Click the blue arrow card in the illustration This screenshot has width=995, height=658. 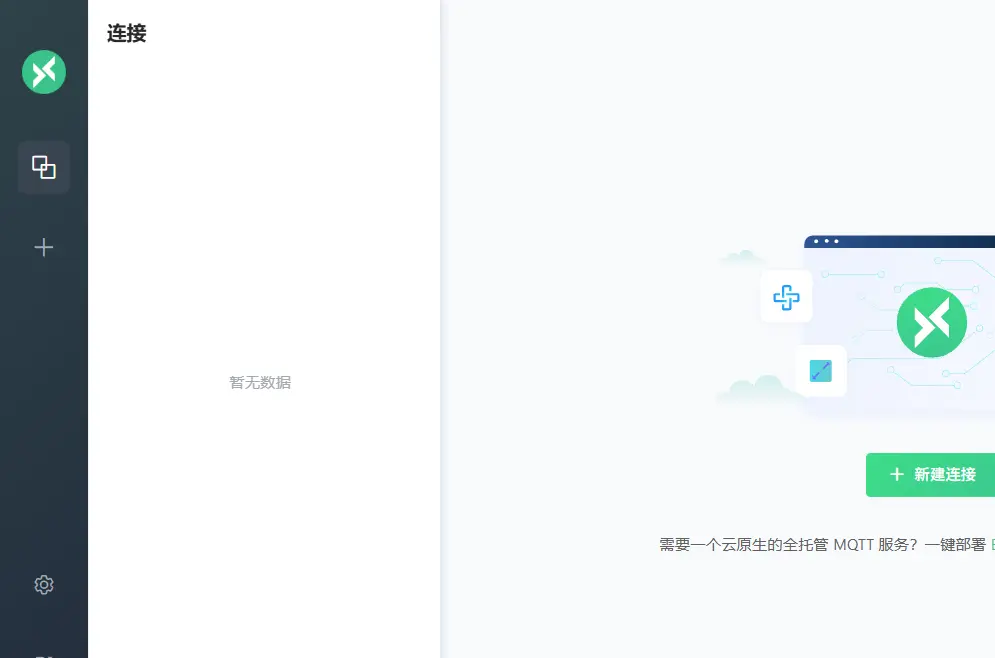coord(821,370)
